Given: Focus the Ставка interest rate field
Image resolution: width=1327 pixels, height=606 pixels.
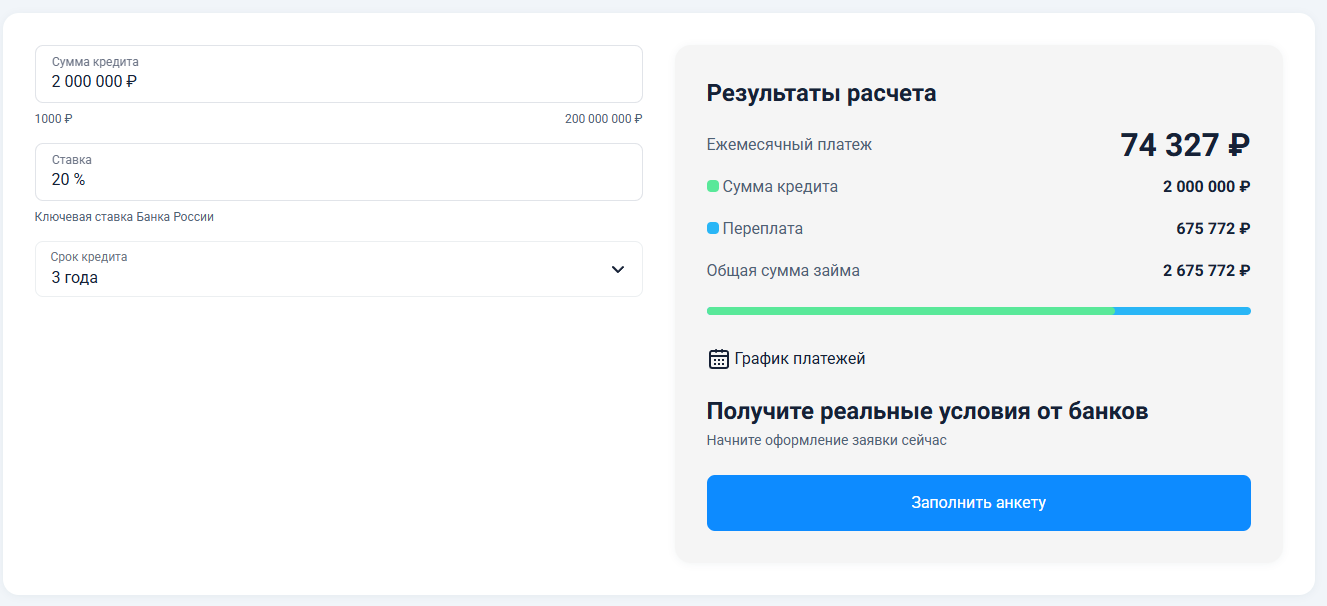Looking at the screenshot, I should (x=339, y=172).
